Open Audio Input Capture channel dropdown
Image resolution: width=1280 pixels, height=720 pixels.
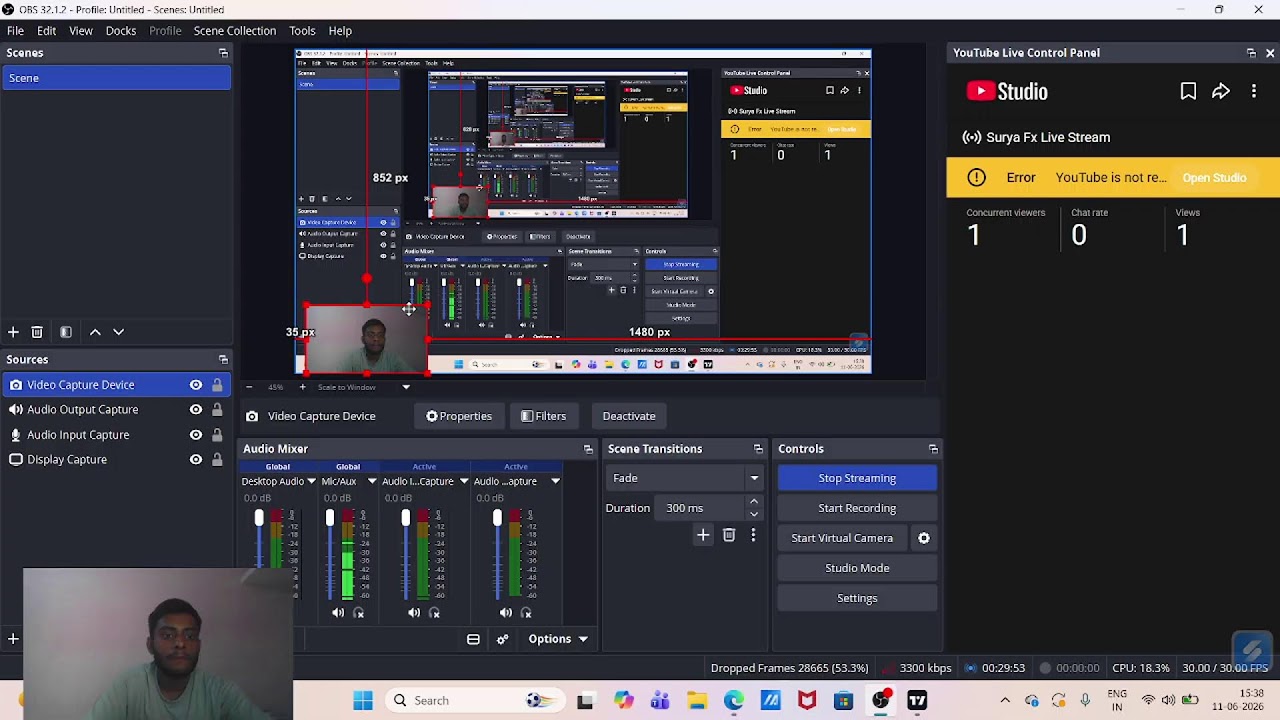click(x=464, y=482)
